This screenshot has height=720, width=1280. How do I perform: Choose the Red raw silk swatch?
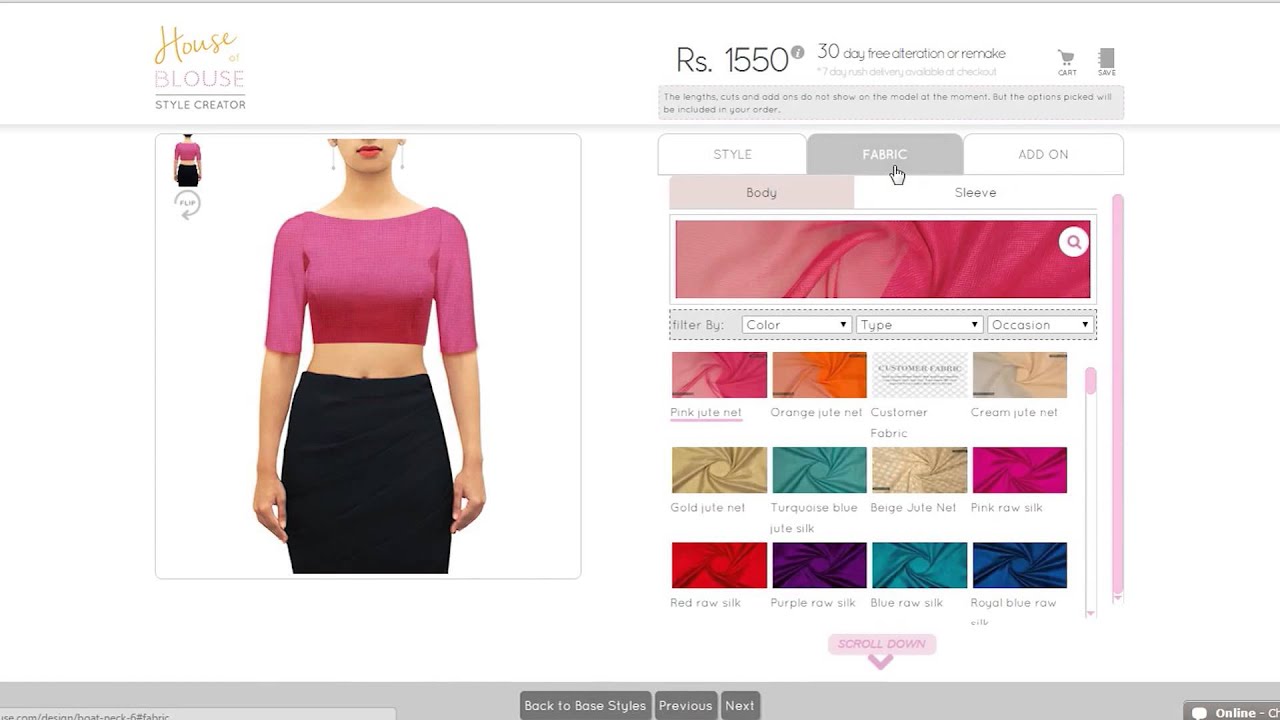tap(719, 565)
